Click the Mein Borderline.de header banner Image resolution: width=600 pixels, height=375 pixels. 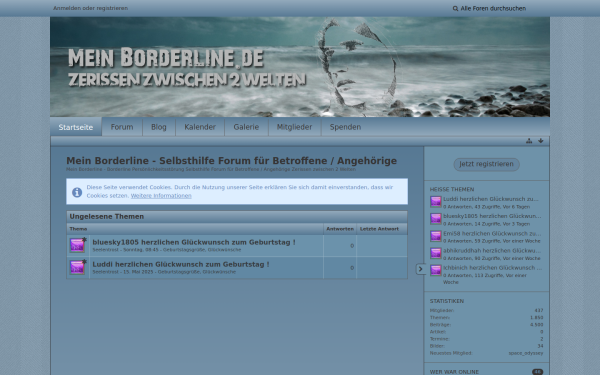(300, 67)
